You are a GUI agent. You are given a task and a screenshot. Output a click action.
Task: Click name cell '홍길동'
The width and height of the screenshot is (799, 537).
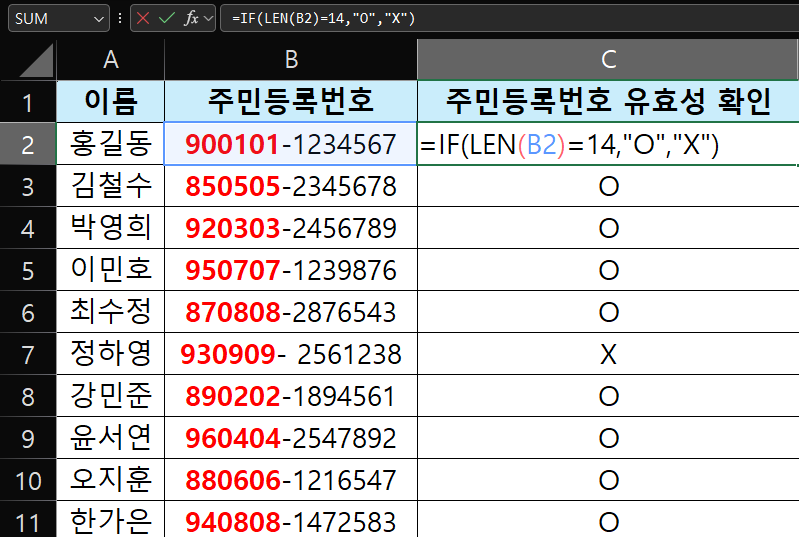[111, 144]
